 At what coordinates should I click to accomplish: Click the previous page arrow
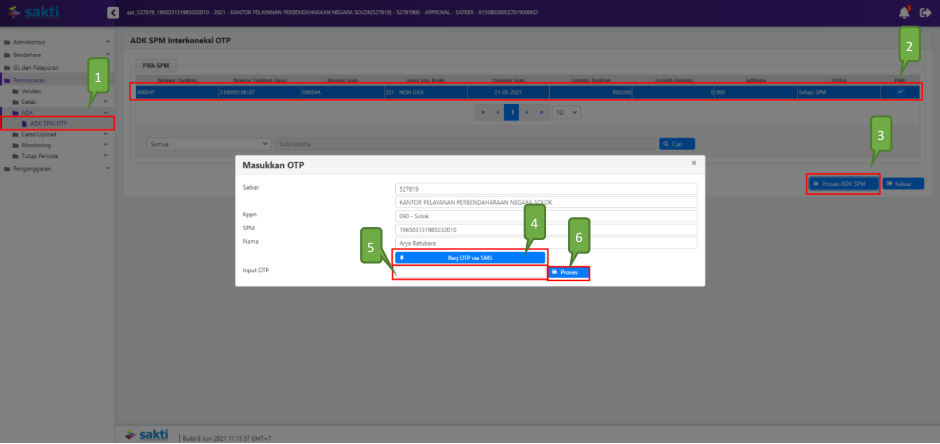(x=497, y=112)
